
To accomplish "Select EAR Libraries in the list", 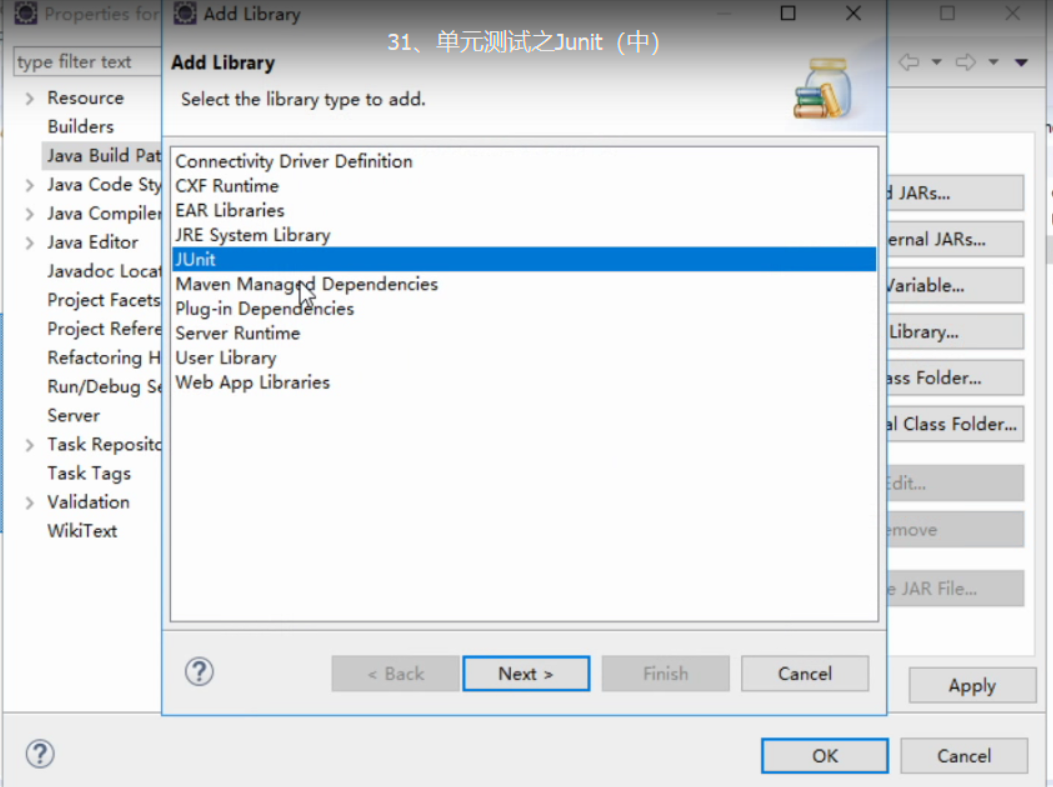I will point(524,210).
